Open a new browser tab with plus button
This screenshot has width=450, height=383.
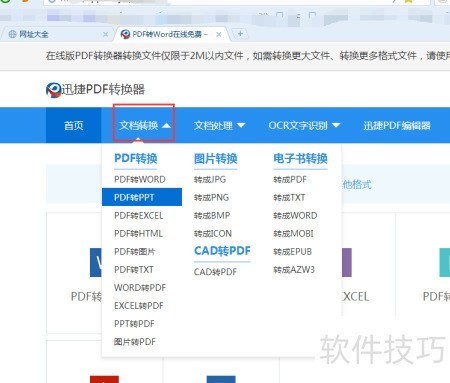(x=240, y=34)
